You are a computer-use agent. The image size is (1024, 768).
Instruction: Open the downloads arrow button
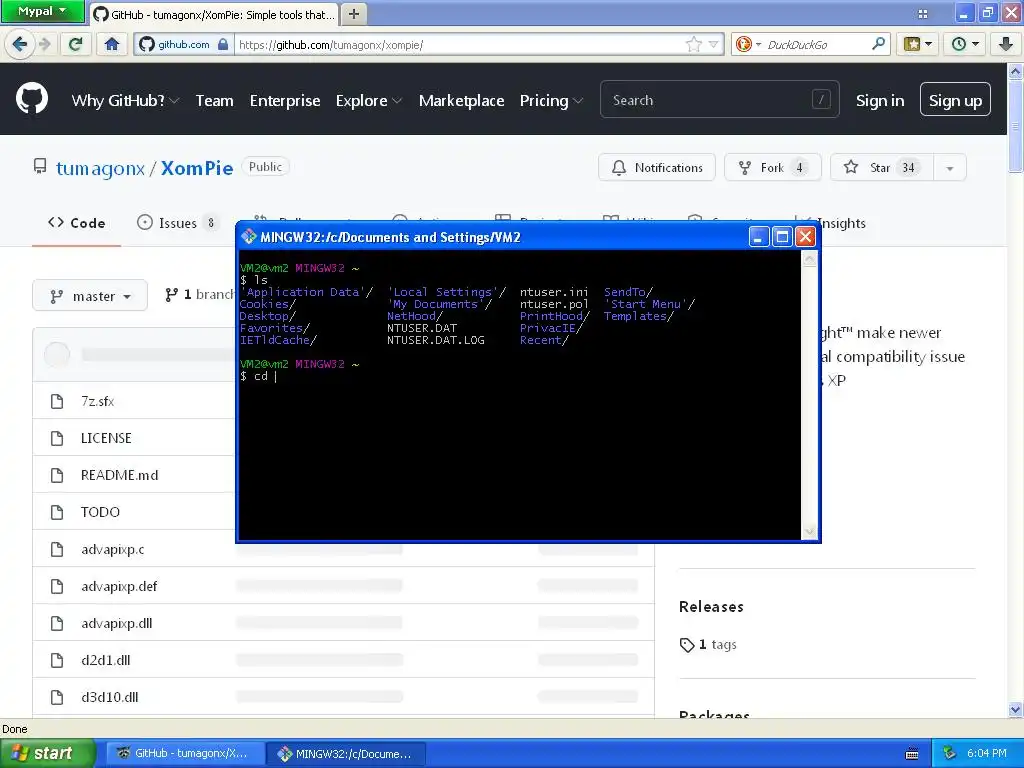pos(1006,44)
